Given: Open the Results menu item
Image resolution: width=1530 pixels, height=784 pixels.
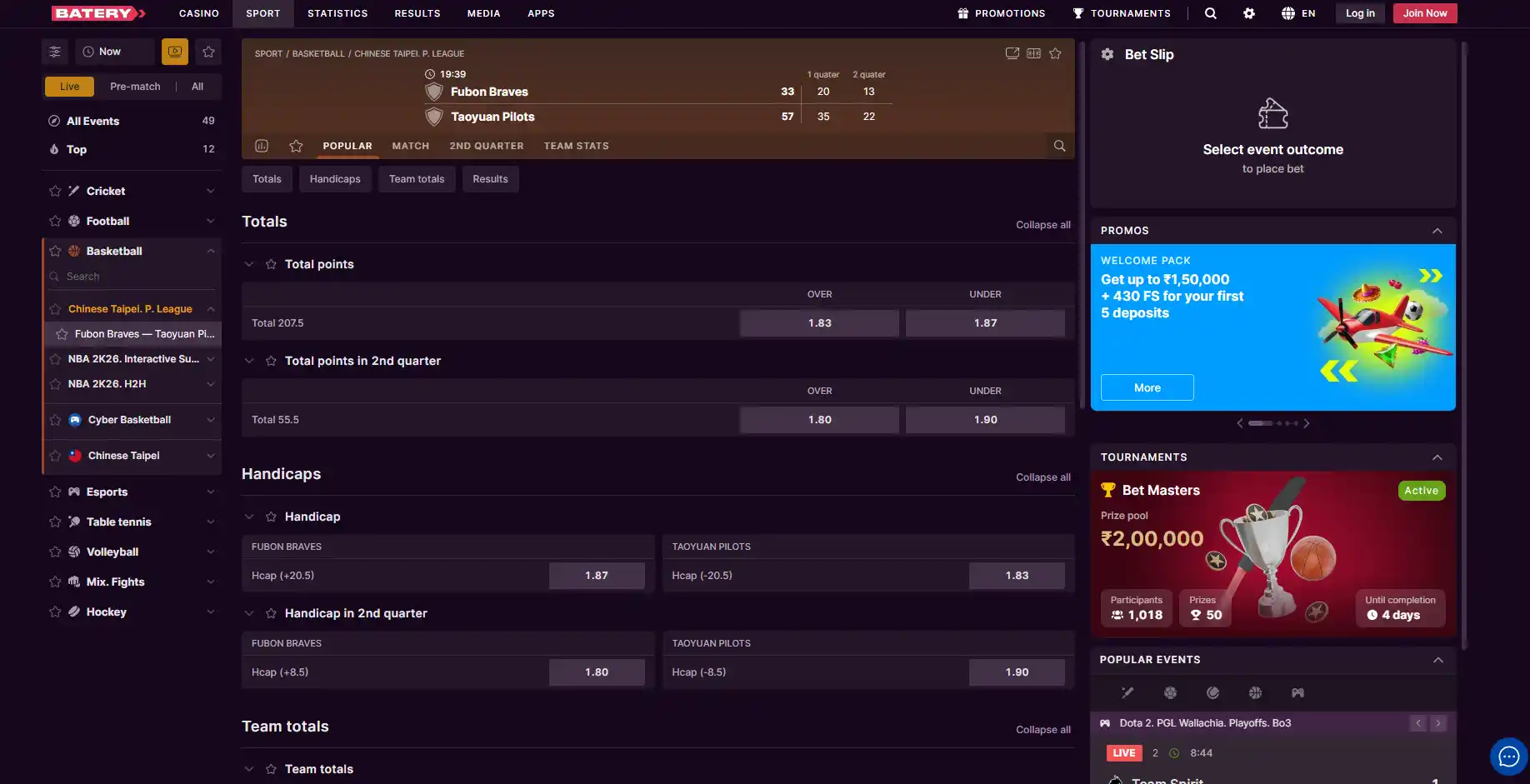Looking at the screenshot, I should click(x=417, y=13).
